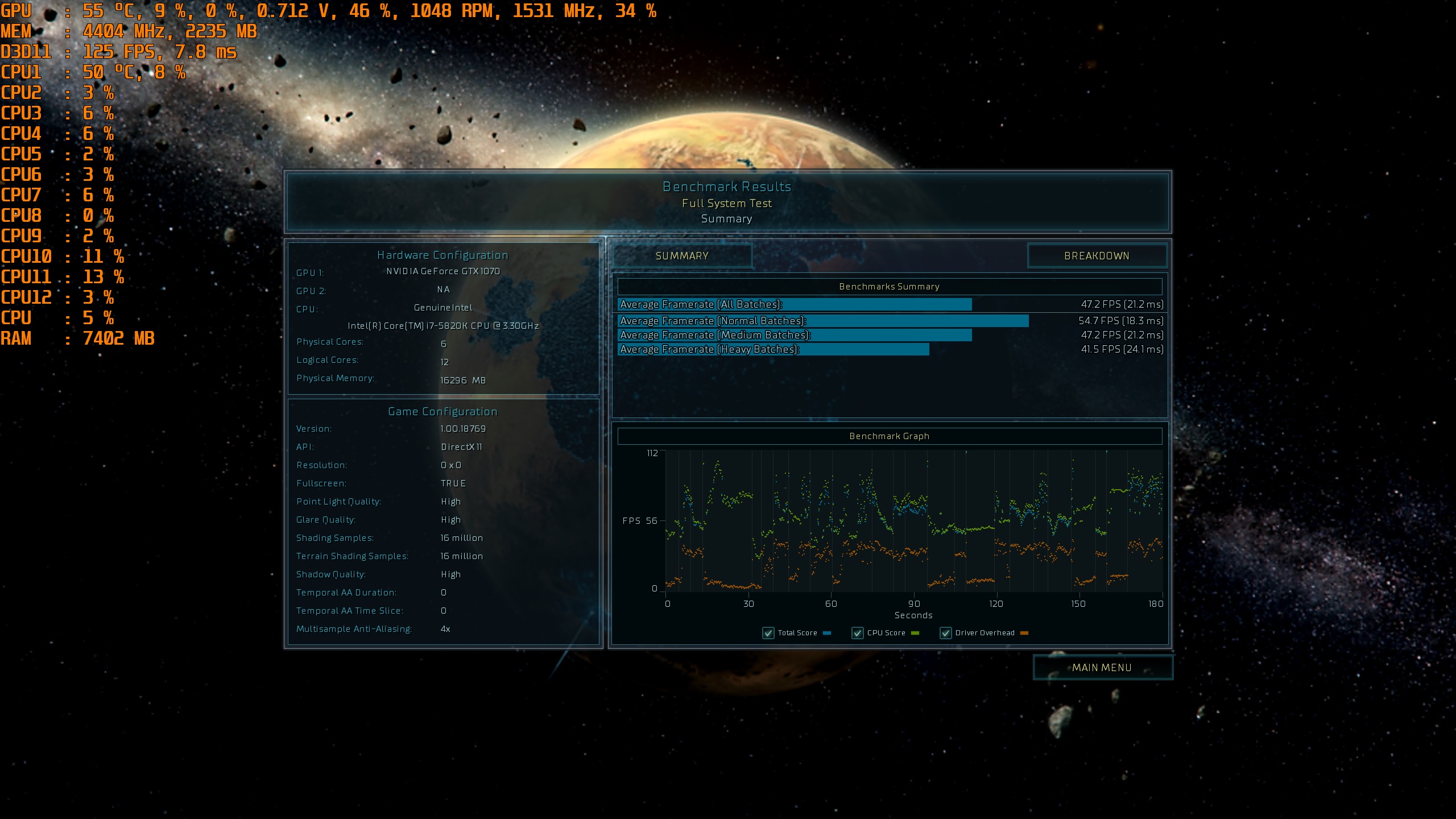
Task: Click the Physical Cores label
Action: [x=330, y=342]
